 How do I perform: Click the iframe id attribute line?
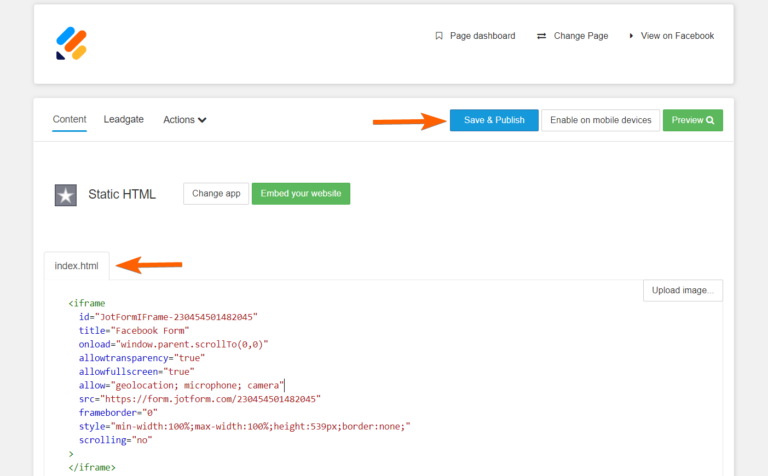(168, 316)
